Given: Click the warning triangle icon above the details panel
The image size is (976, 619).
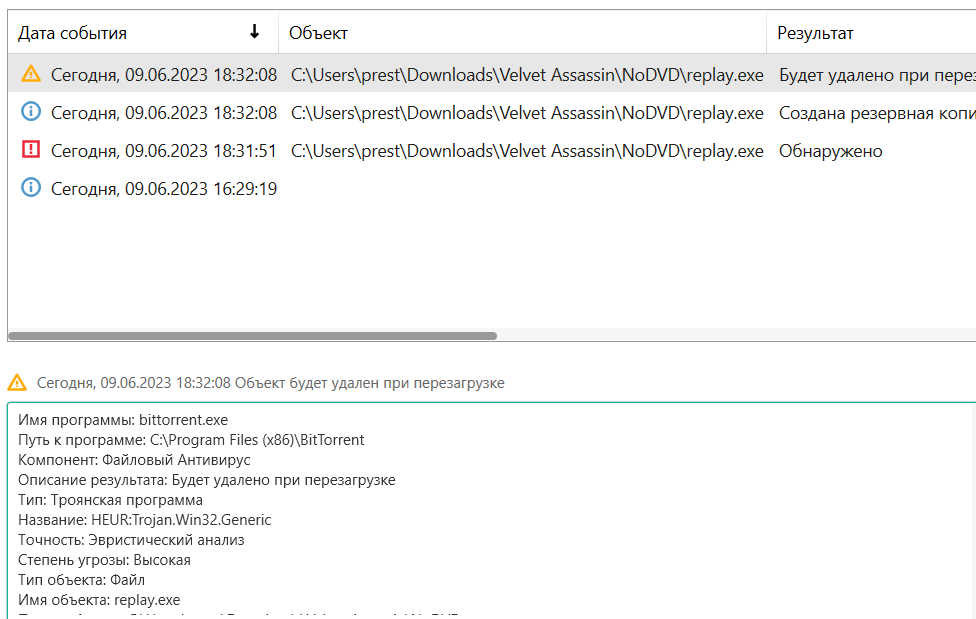Looking at the screenshot, I should click(x=17, y=383).
